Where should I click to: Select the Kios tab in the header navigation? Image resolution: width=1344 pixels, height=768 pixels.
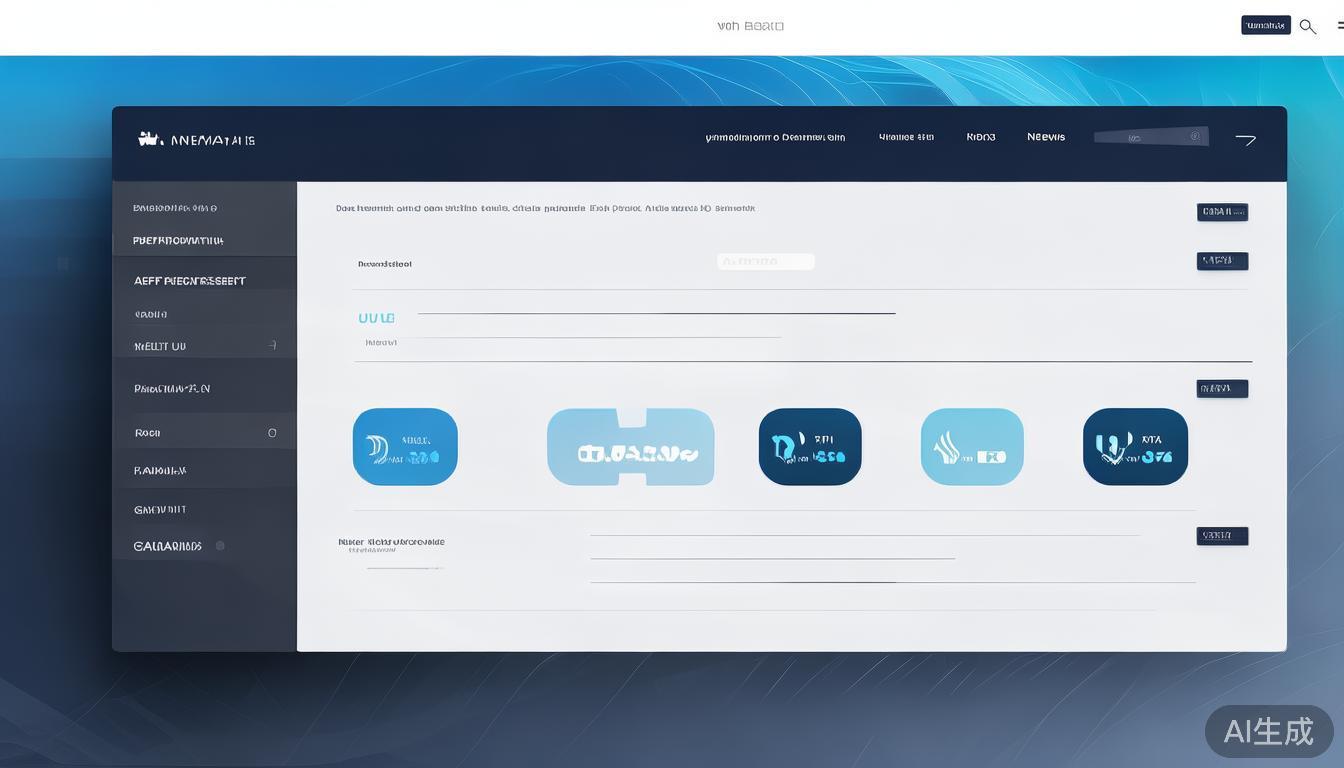point(980,137)
